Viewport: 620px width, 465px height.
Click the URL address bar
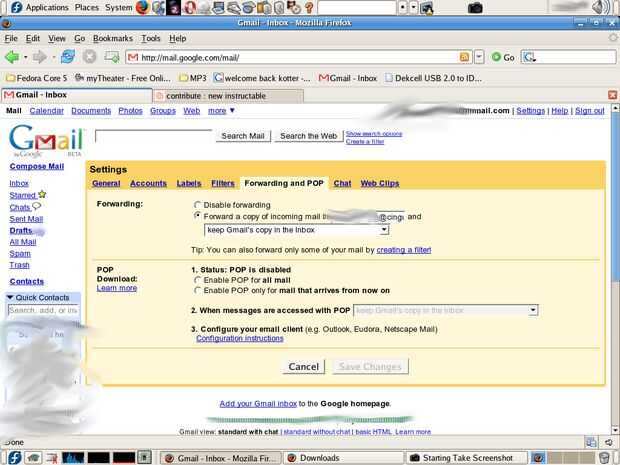click(293, 57)
